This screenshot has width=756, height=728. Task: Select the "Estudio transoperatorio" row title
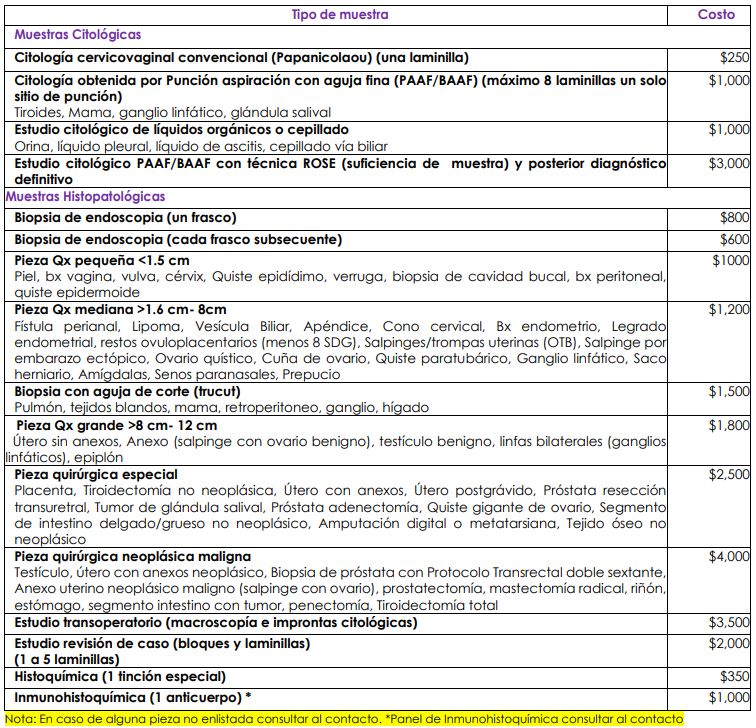[215, 622]
